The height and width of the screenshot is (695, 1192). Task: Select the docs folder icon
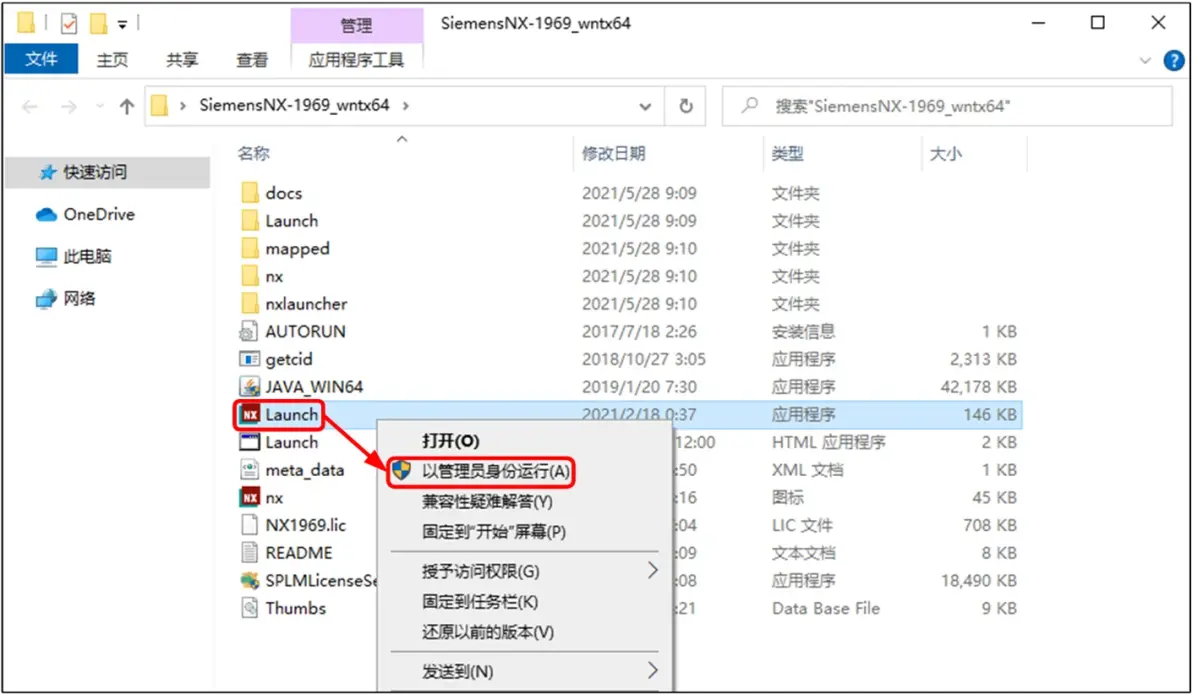tap(249, 192)
